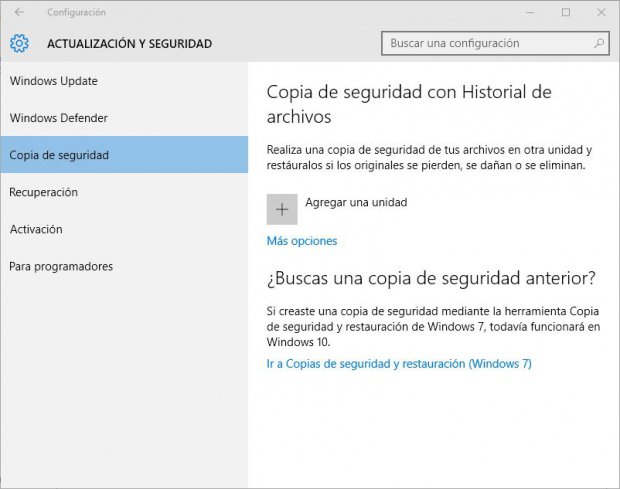Minimize the Configuración window
Viewport: 620px width, 489px height.
530,12
